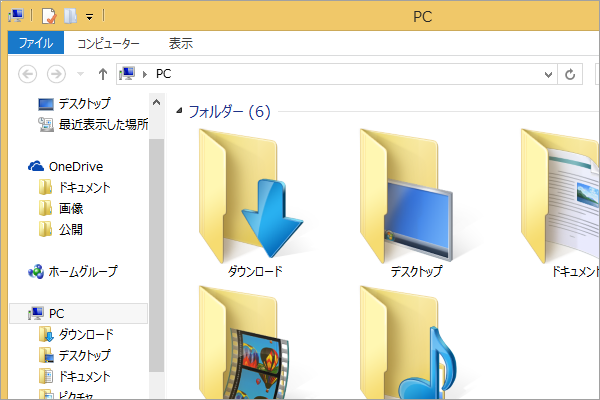This screenshot has height=400, width=600.
Task: Open the address bar history dropdown
Action: [x=548, y=74]
